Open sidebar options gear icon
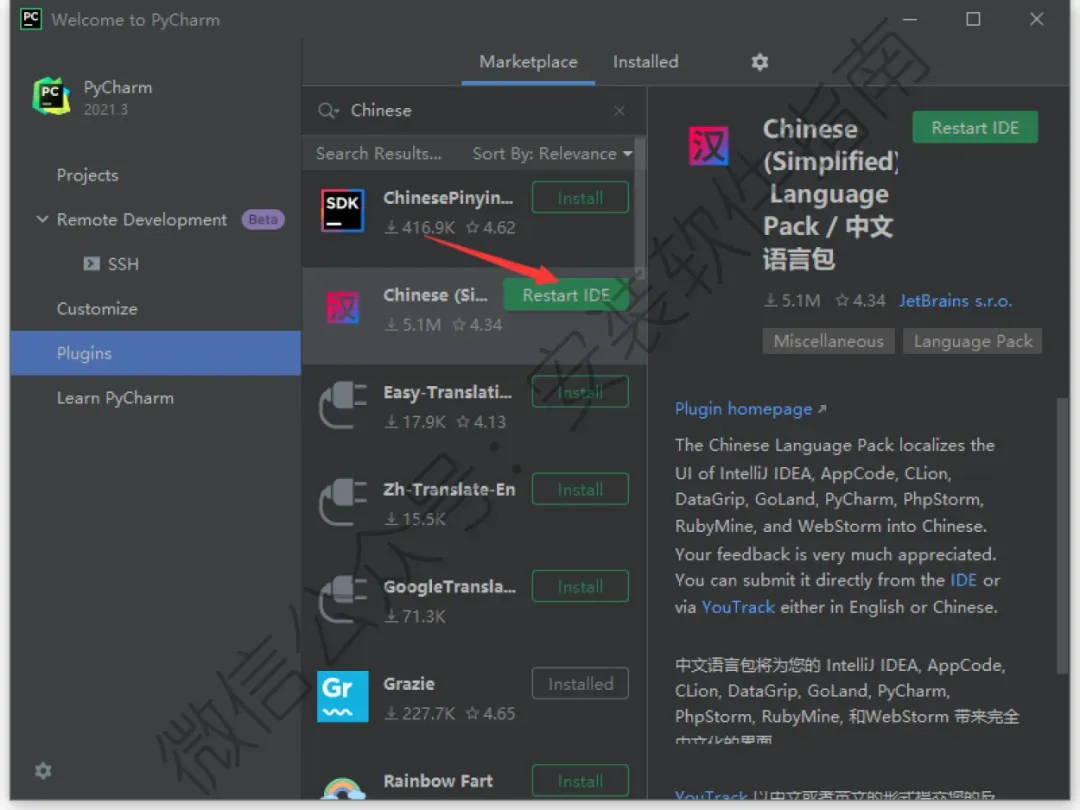Image resolution: width=1080 pixels, height=810 pixels. pos(43,771)
